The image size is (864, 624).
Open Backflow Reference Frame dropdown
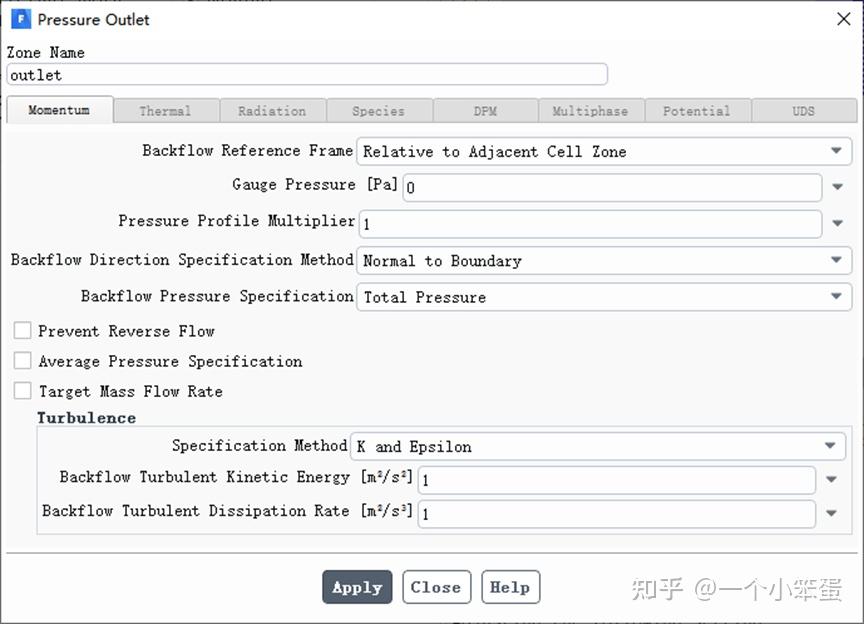[836, 151]
